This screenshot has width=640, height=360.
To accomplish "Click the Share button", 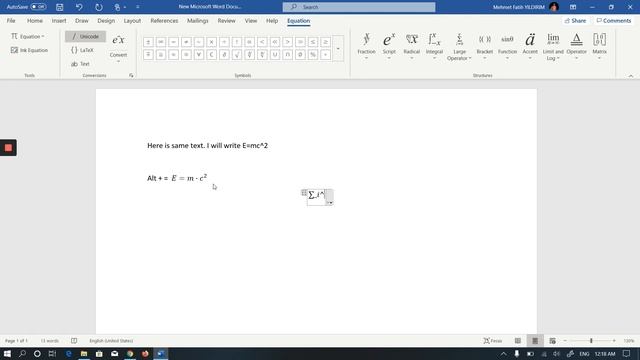I will pyautogui.click(x=575, y=21).
